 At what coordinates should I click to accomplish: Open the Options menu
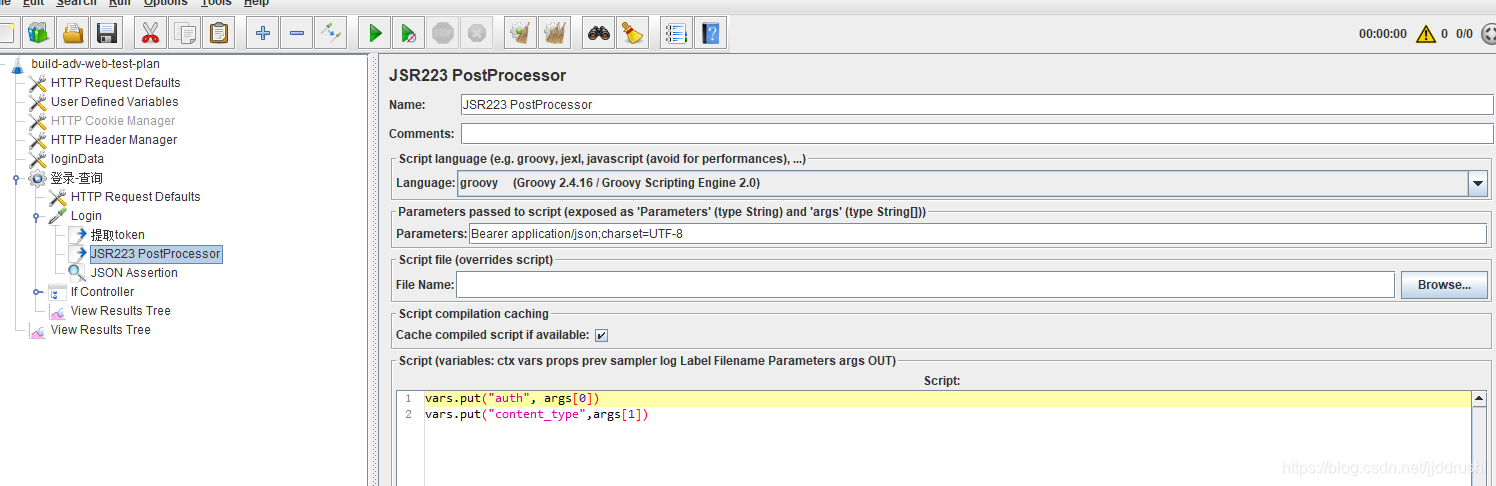[x=165, y=3]
